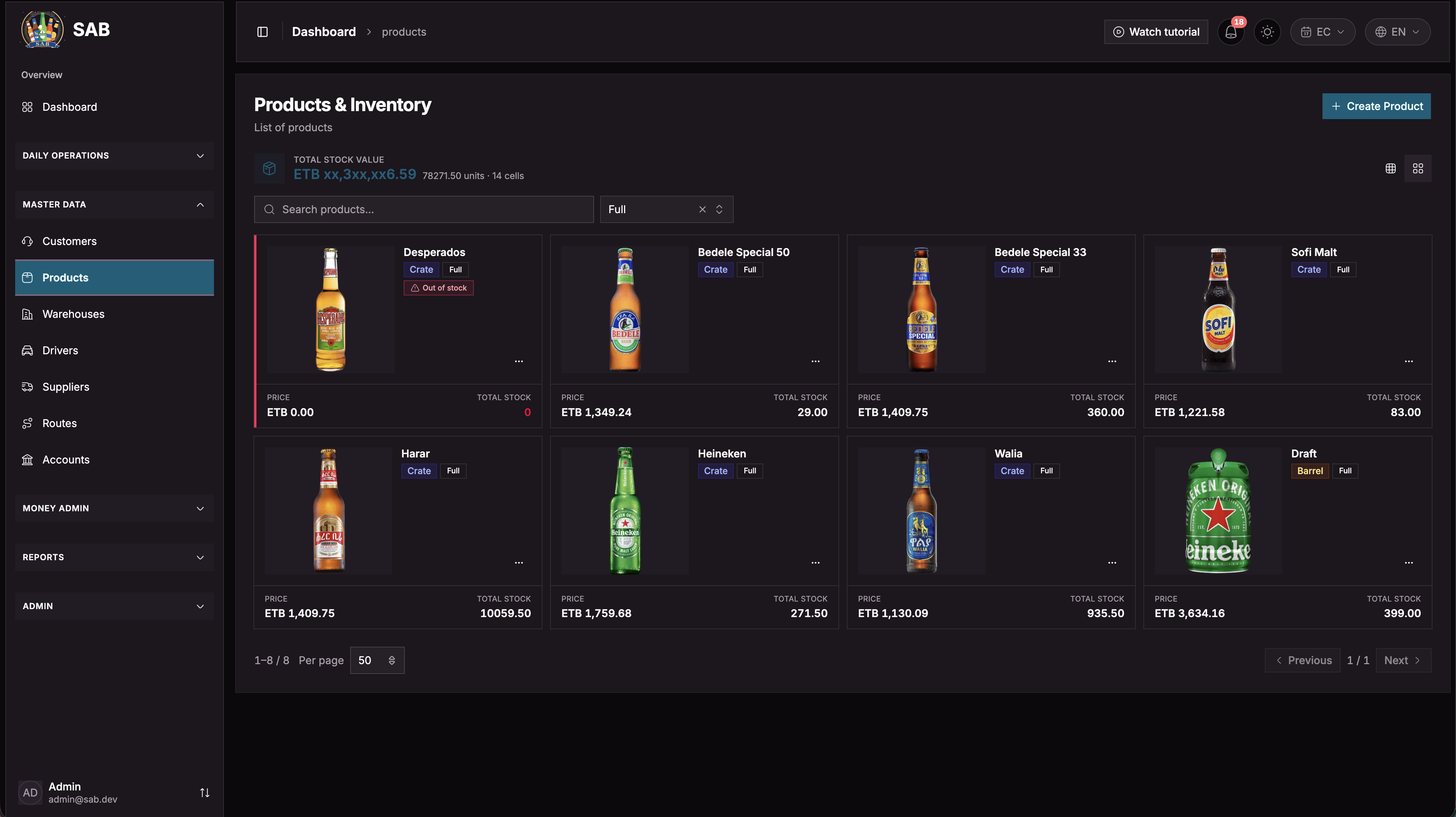Screen dimensions: 1456x817
Task: Clear the Full filter with X
Action: coord(702,209)
